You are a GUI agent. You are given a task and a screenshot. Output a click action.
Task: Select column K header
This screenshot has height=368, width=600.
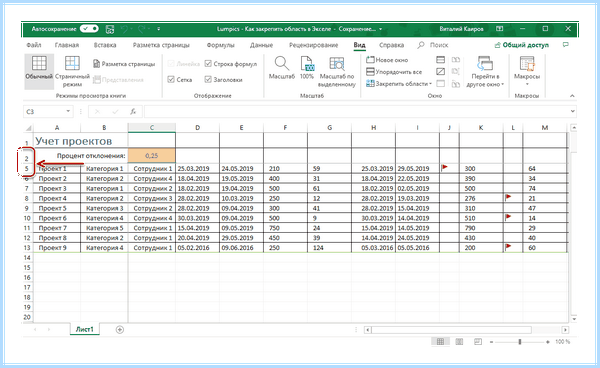point(481,127)
